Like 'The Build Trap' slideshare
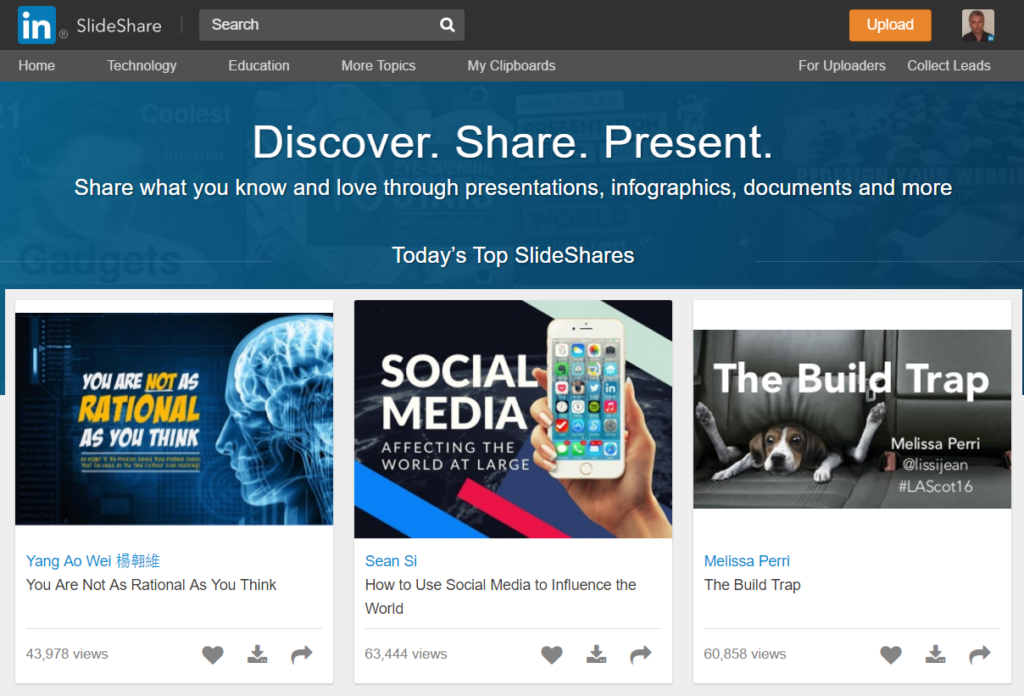The height and width of the screenshot is (696, 1024). click(x=891, y=654)
